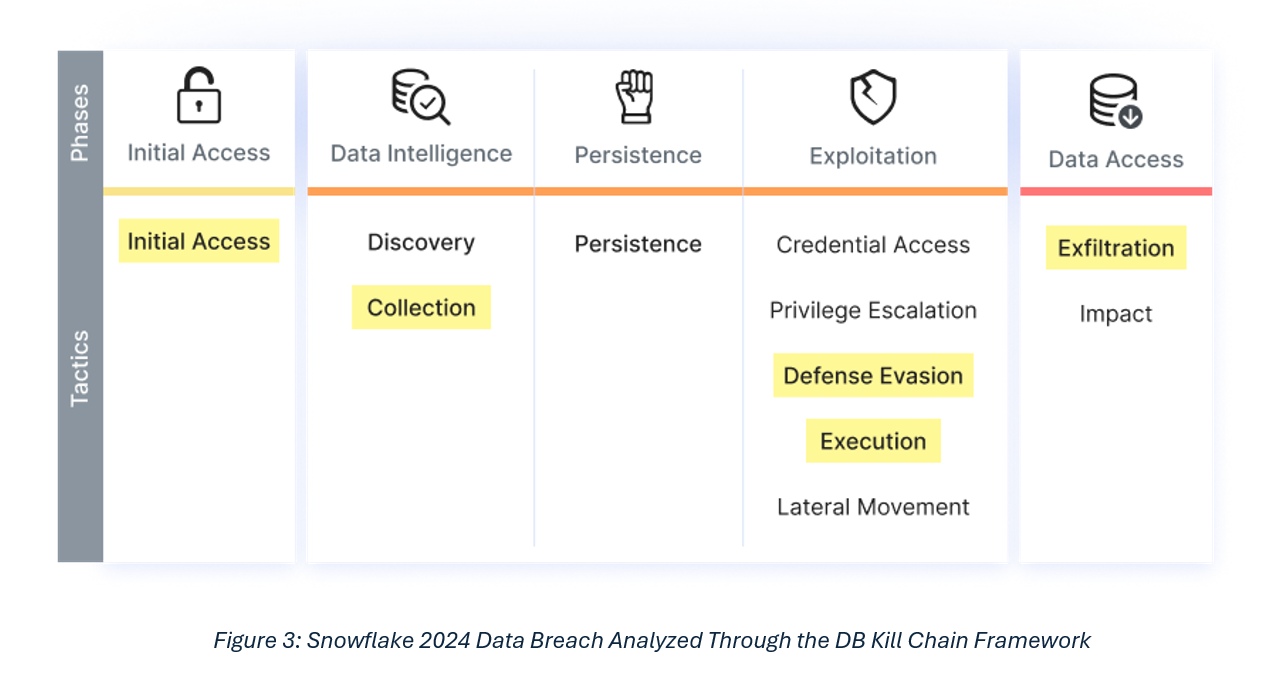Click the database download Data Access icon
The height and width of the screenshot is (693, 1265).
pyautogui.click(x=1115, y=102)
